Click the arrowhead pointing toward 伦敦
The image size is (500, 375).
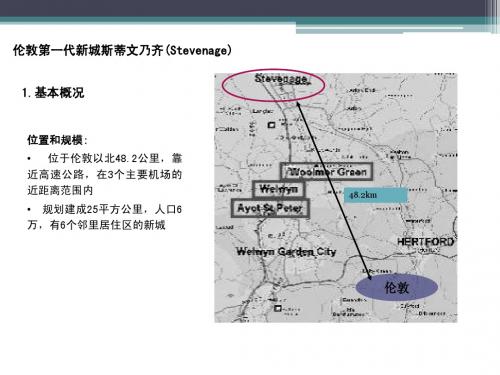click(369, 276)
